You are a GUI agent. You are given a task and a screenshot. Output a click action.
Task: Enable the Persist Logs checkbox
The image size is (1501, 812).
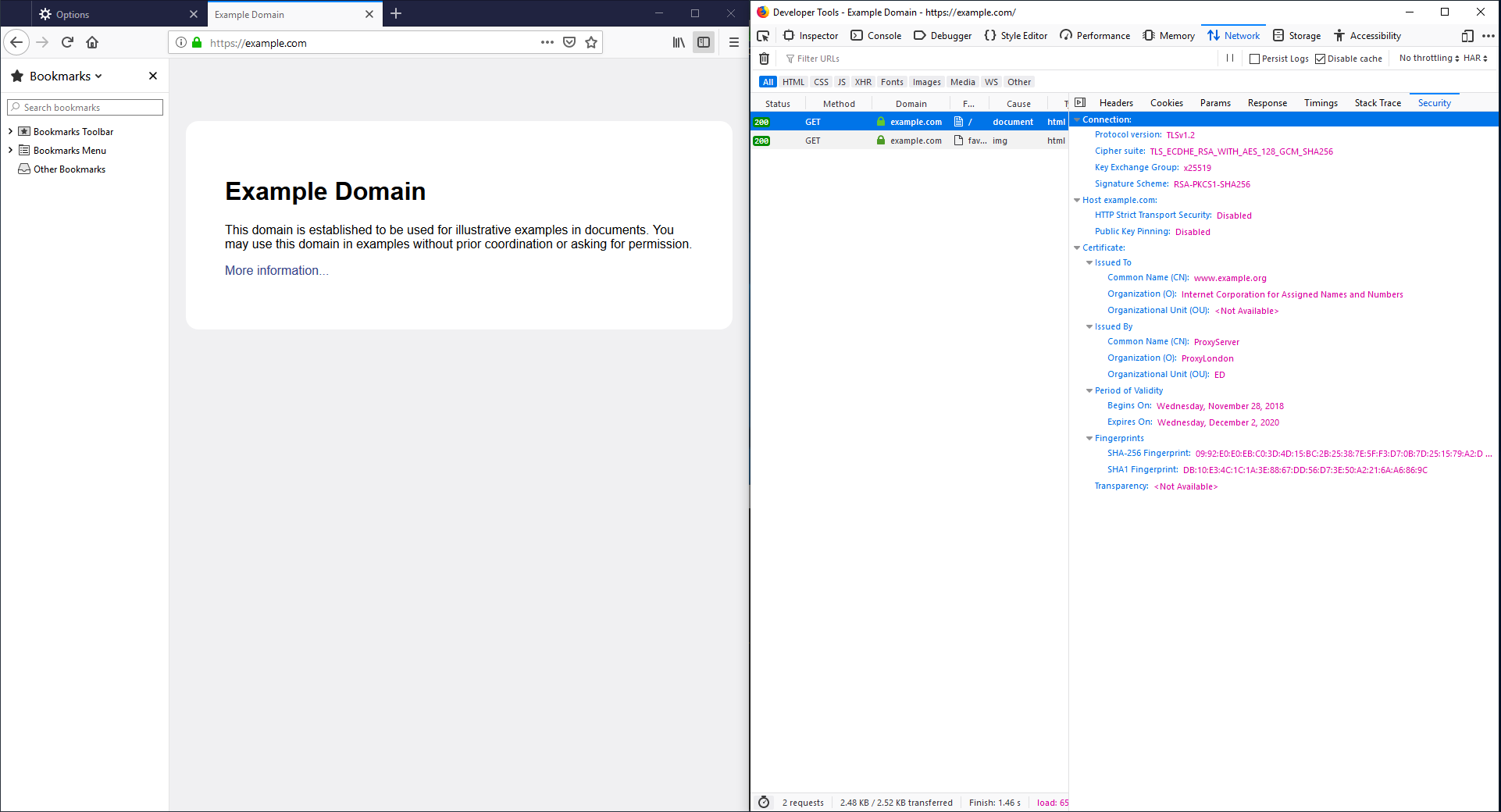pyautogui.click(x=1253, y=59)
